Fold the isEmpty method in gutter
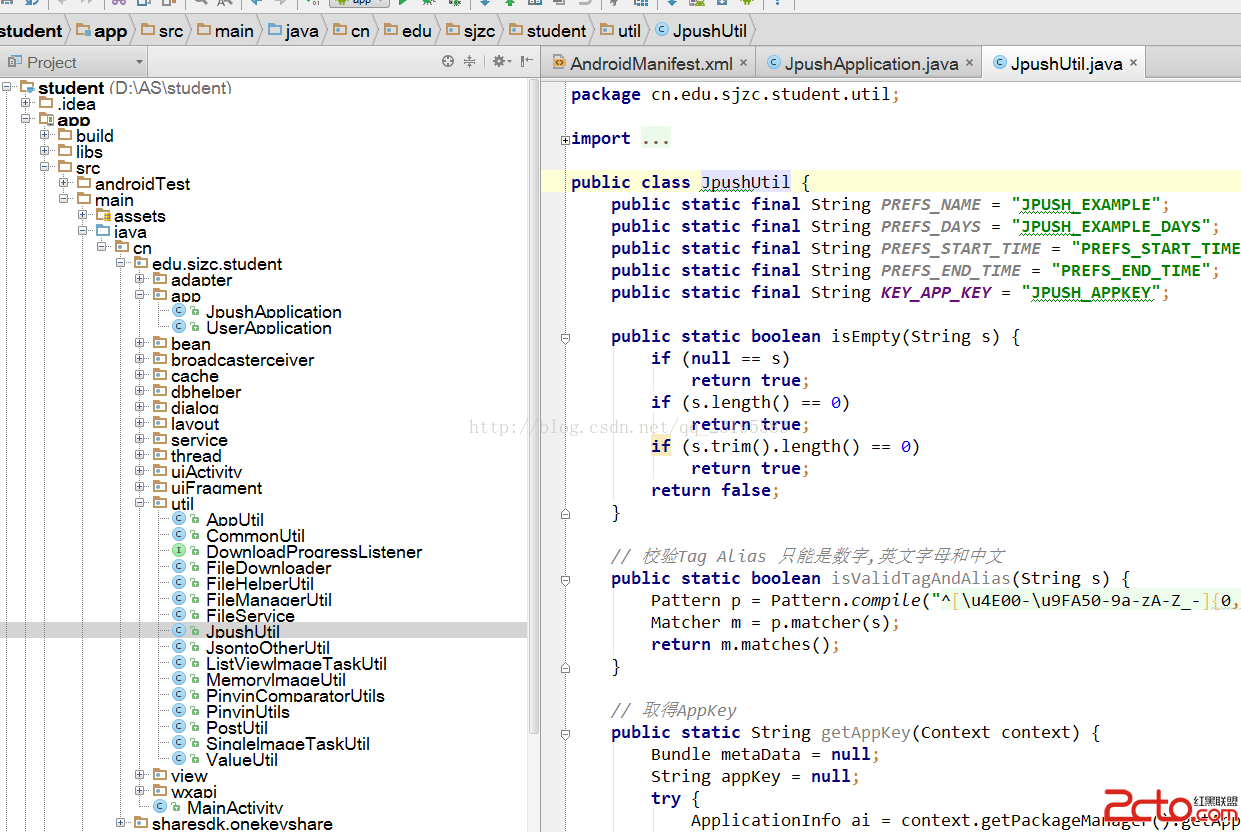This screenshot has height=832, width=1241. click(x=565, y=337)
